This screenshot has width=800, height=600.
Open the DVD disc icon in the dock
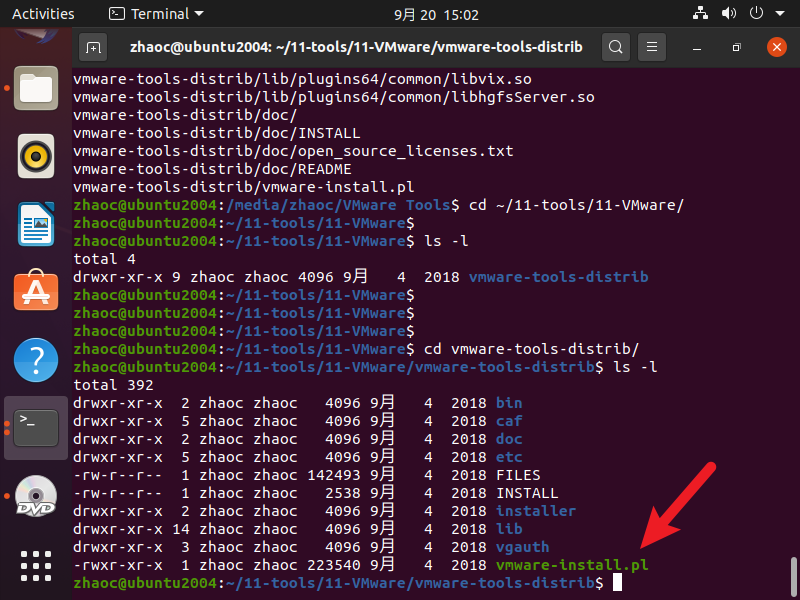(x=36, y=496)
